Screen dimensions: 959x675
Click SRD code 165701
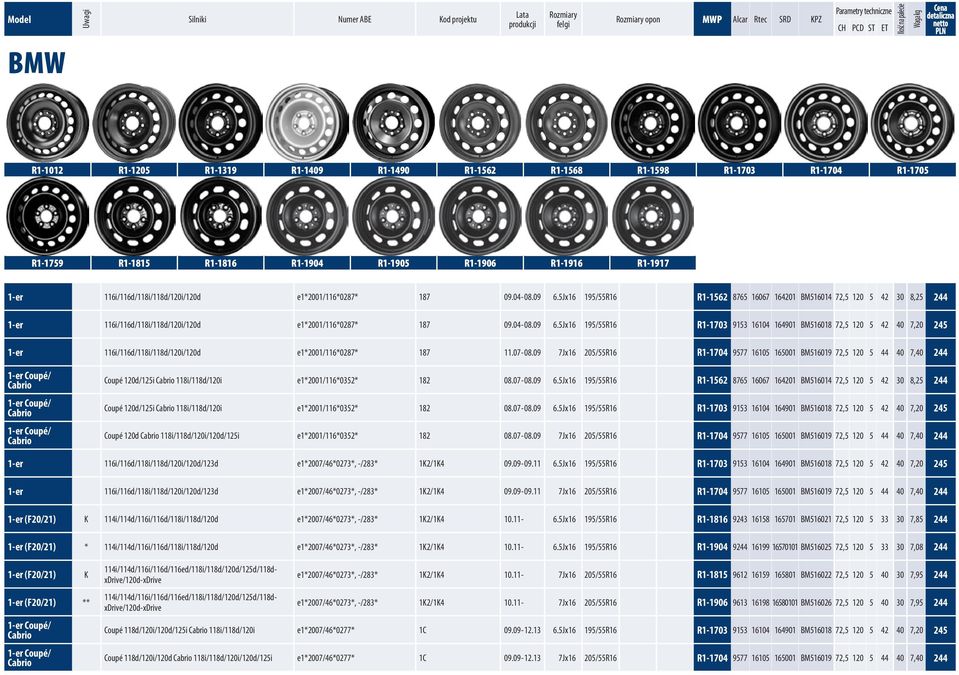pos(785,519)
